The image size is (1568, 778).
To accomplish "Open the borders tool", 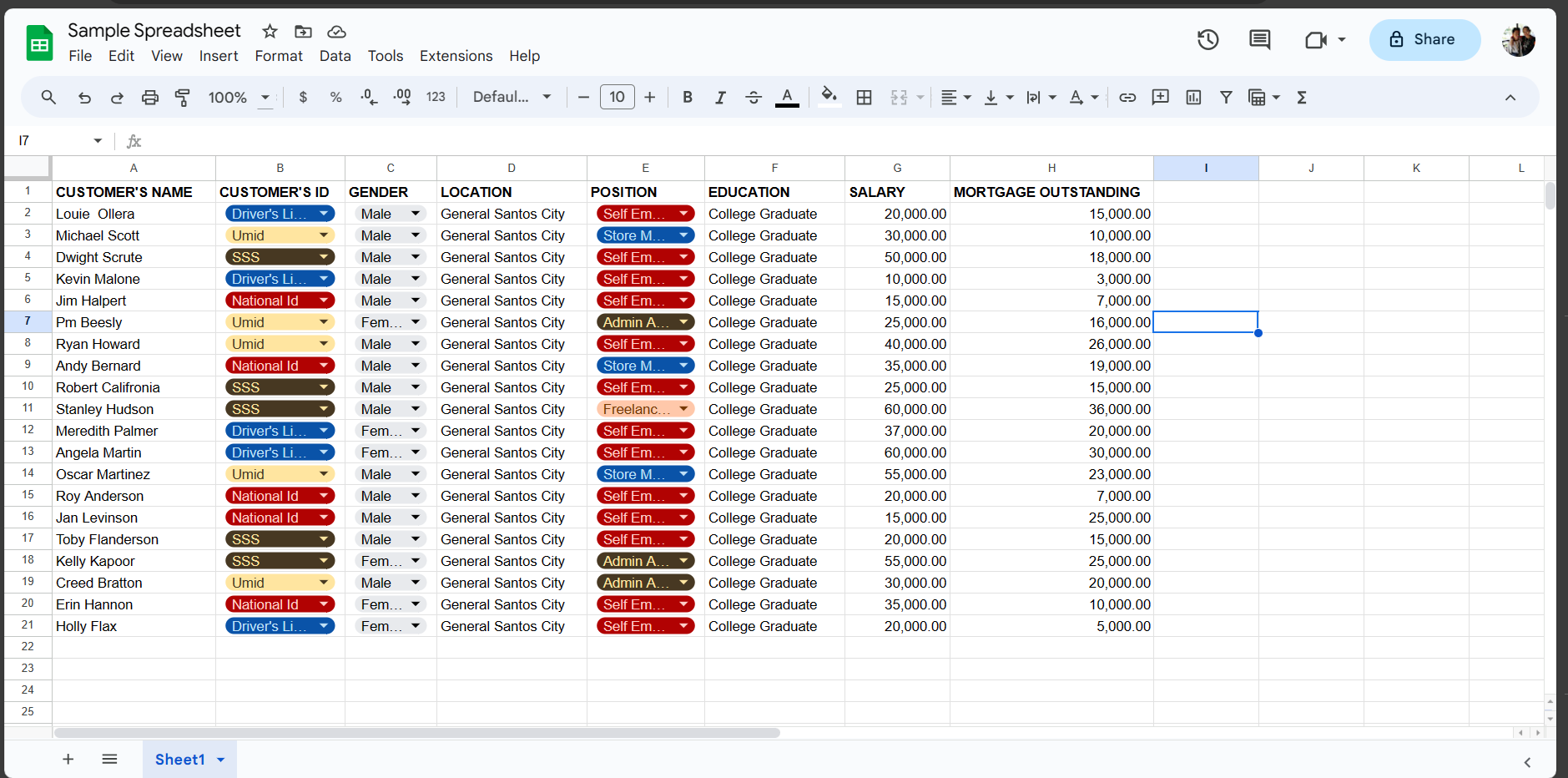I will tap(865, 98).
